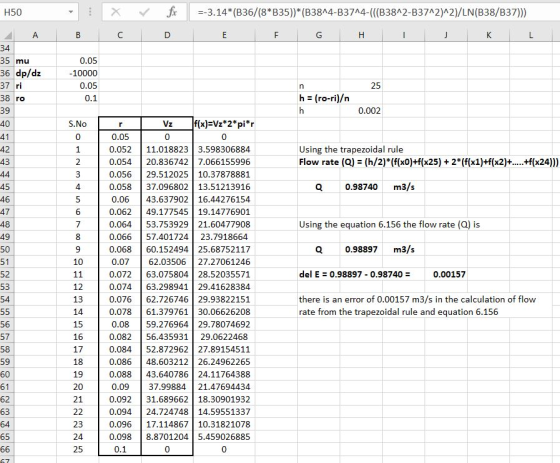560x463 pixels.
Task: Click the Name Box showing H50
Action: coord(34,12)
